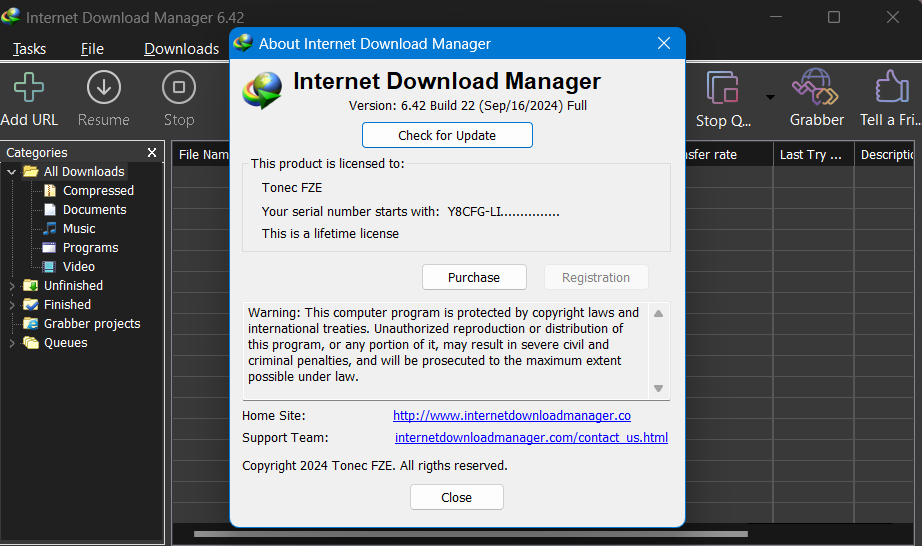Screen dimensions: 922x546
Task: Select the All Downloads folder
Action: pos(84,172)
